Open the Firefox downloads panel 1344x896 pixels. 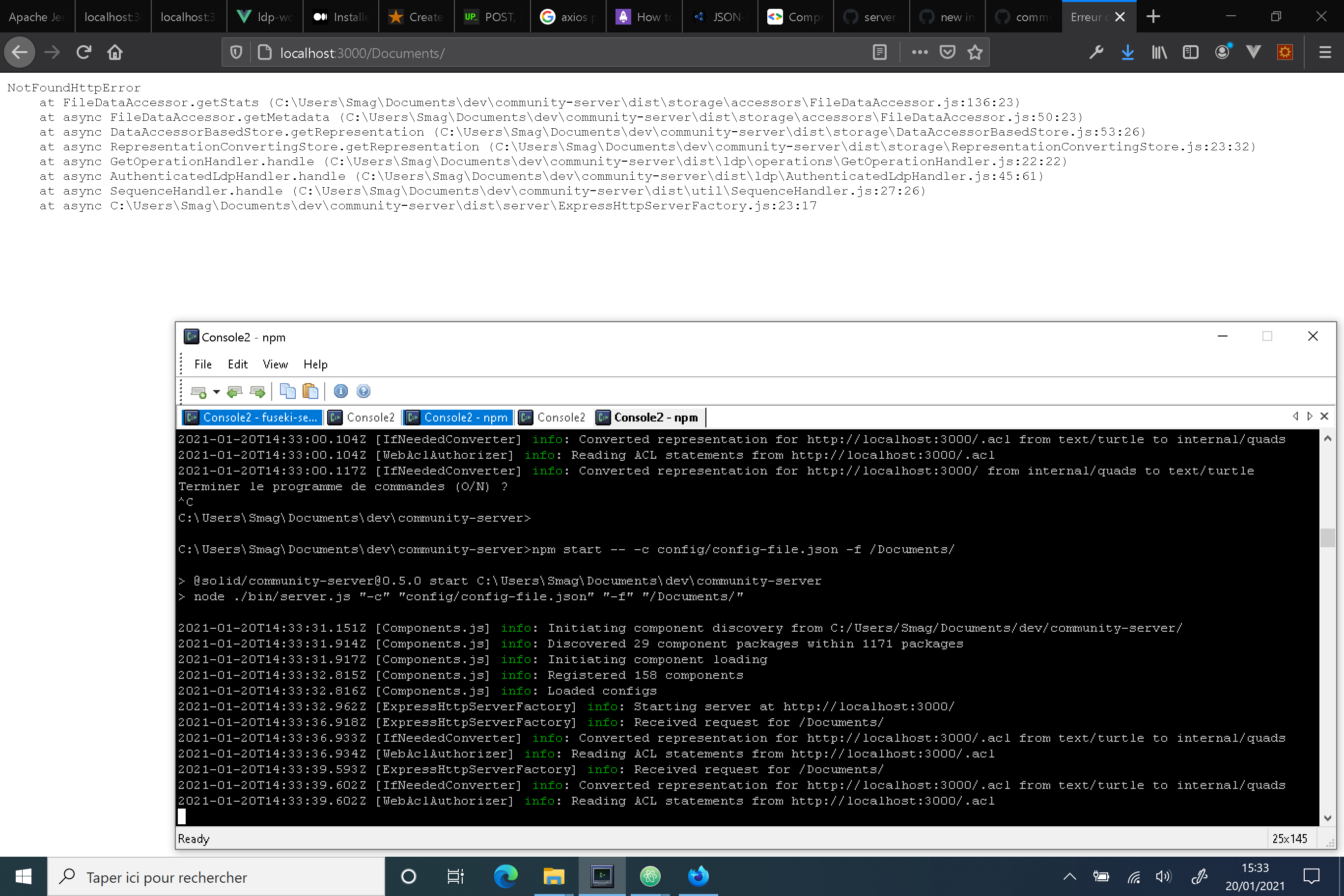coord(1127,52)
